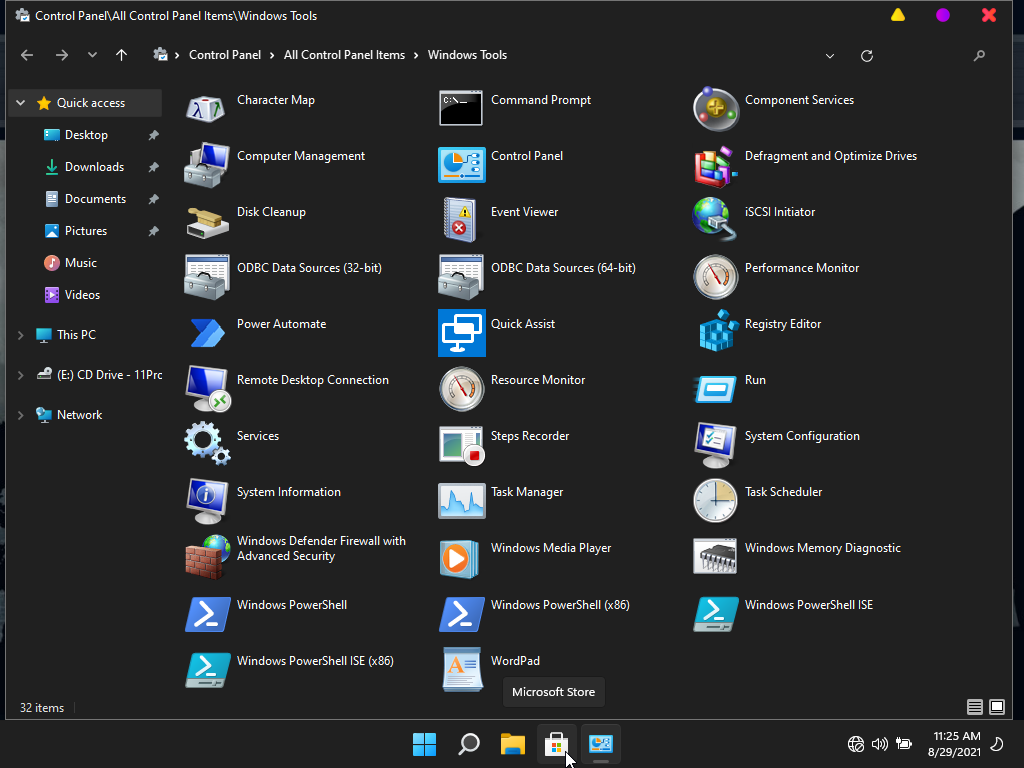The image size is (1024, 768).
Task: Open Pictures in the navigation pane
Action: point(86,231)
